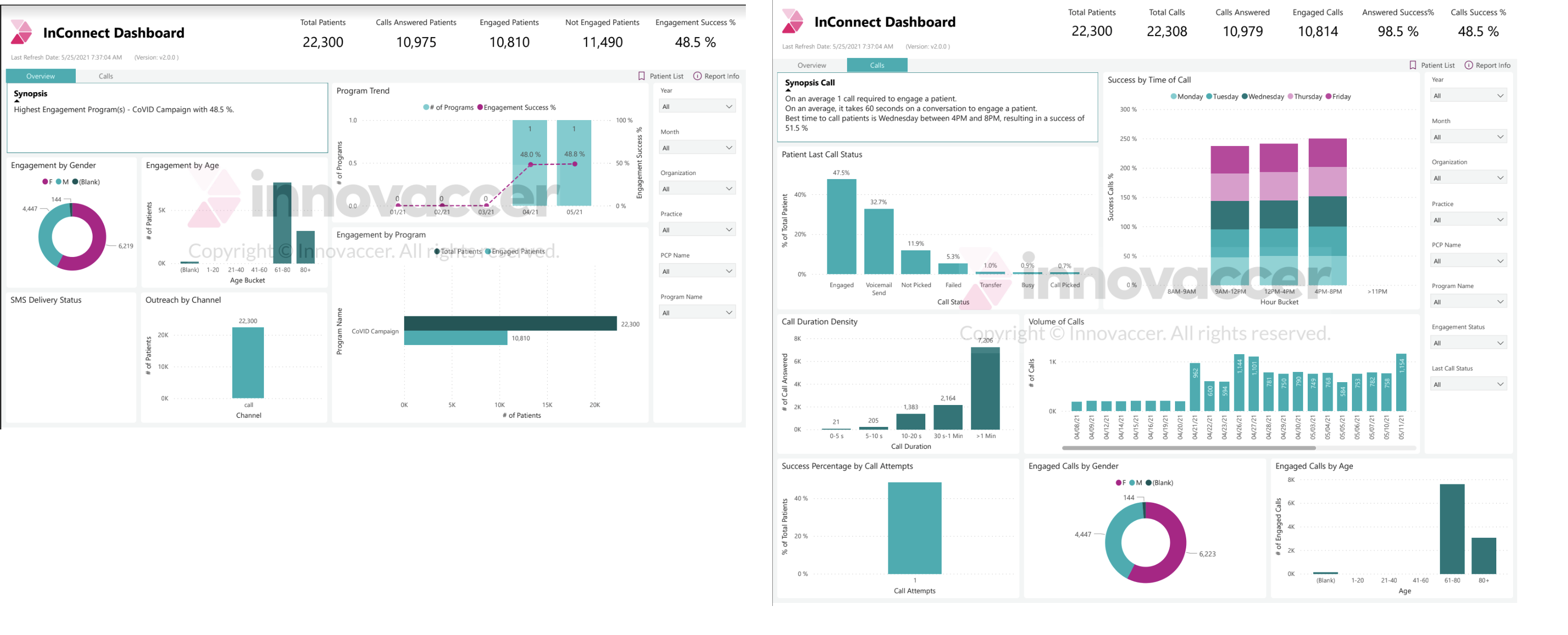Expand the Year dropdown in left dashboard

pyautogui.click(x=698, y=107)
